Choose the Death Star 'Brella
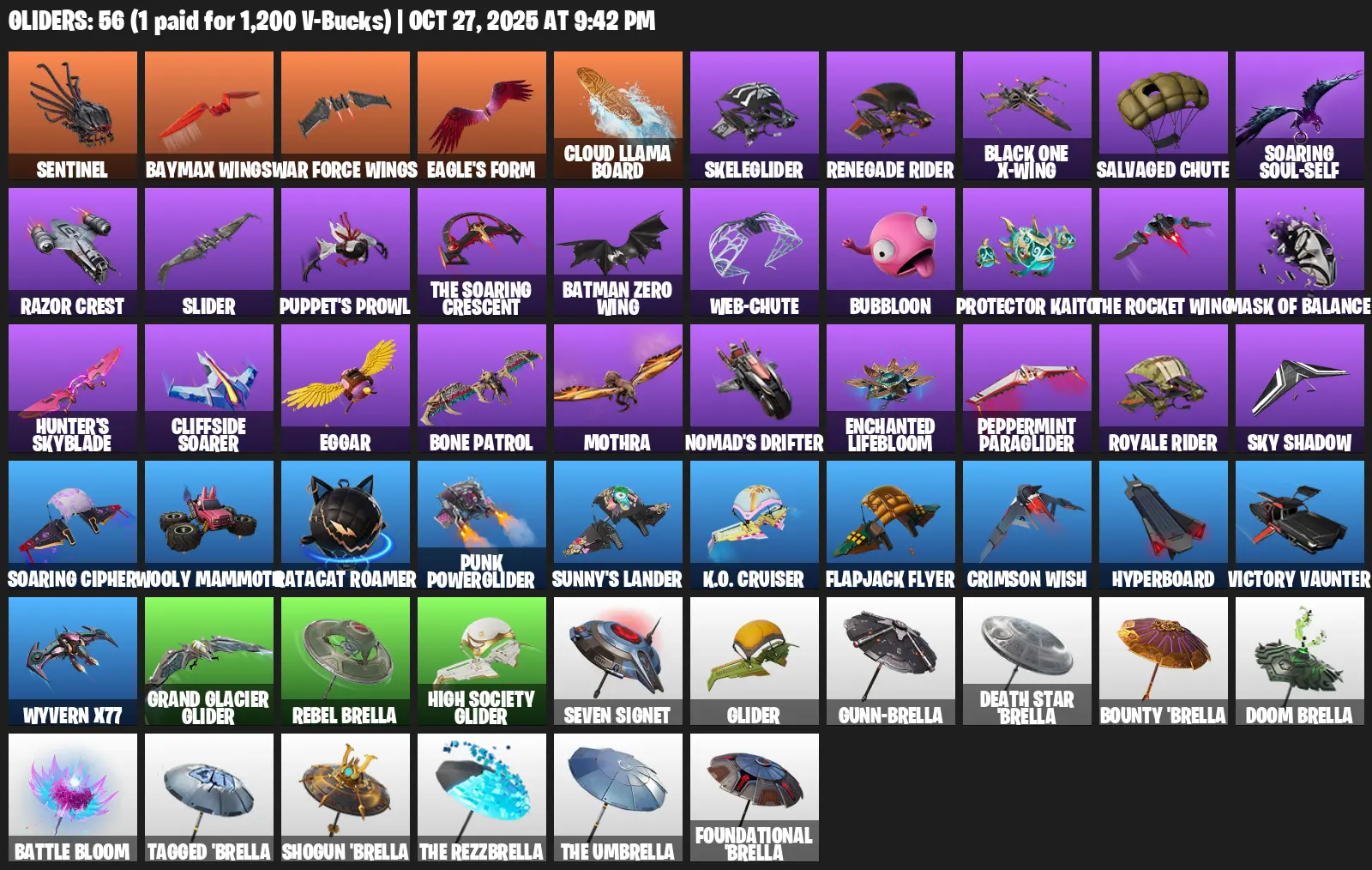The width and height of the screenshot is (1372, 870). coord(1027,662)
